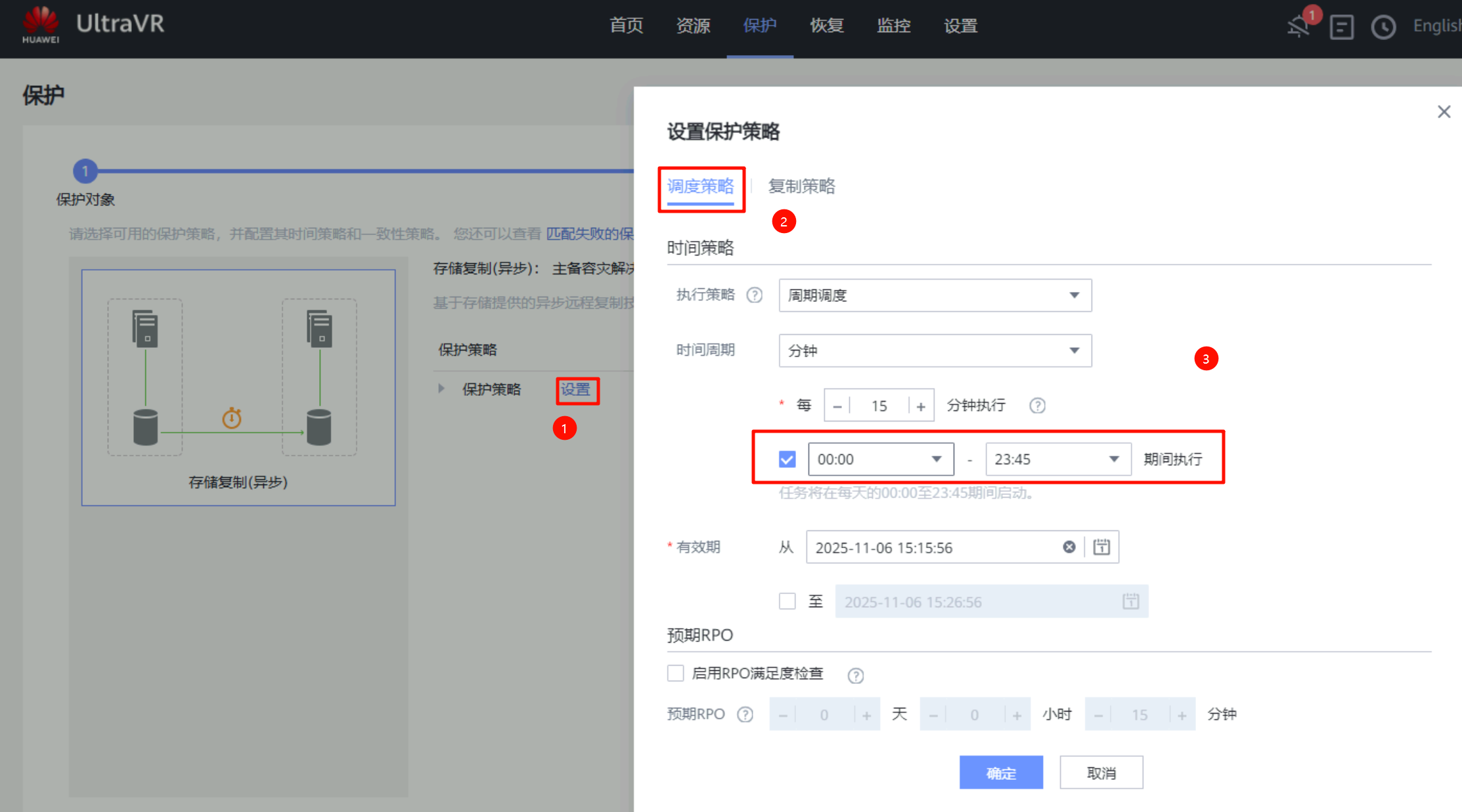Viewport: 1462px width, 812px height.
Task: Enable 启用RPO满足度检查 checkbox
Action: tap(675, 673)
